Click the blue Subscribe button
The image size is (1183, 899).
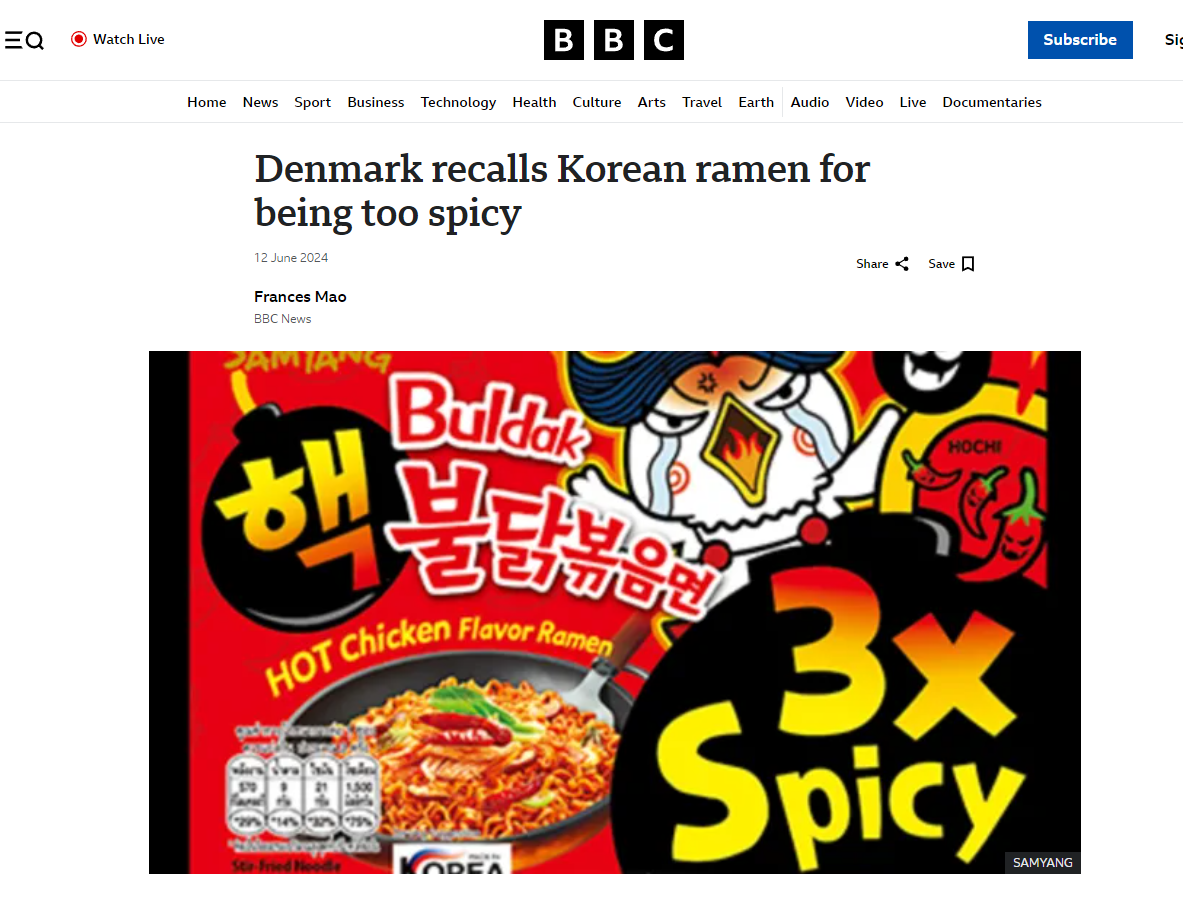click(x=1080, y=40)
